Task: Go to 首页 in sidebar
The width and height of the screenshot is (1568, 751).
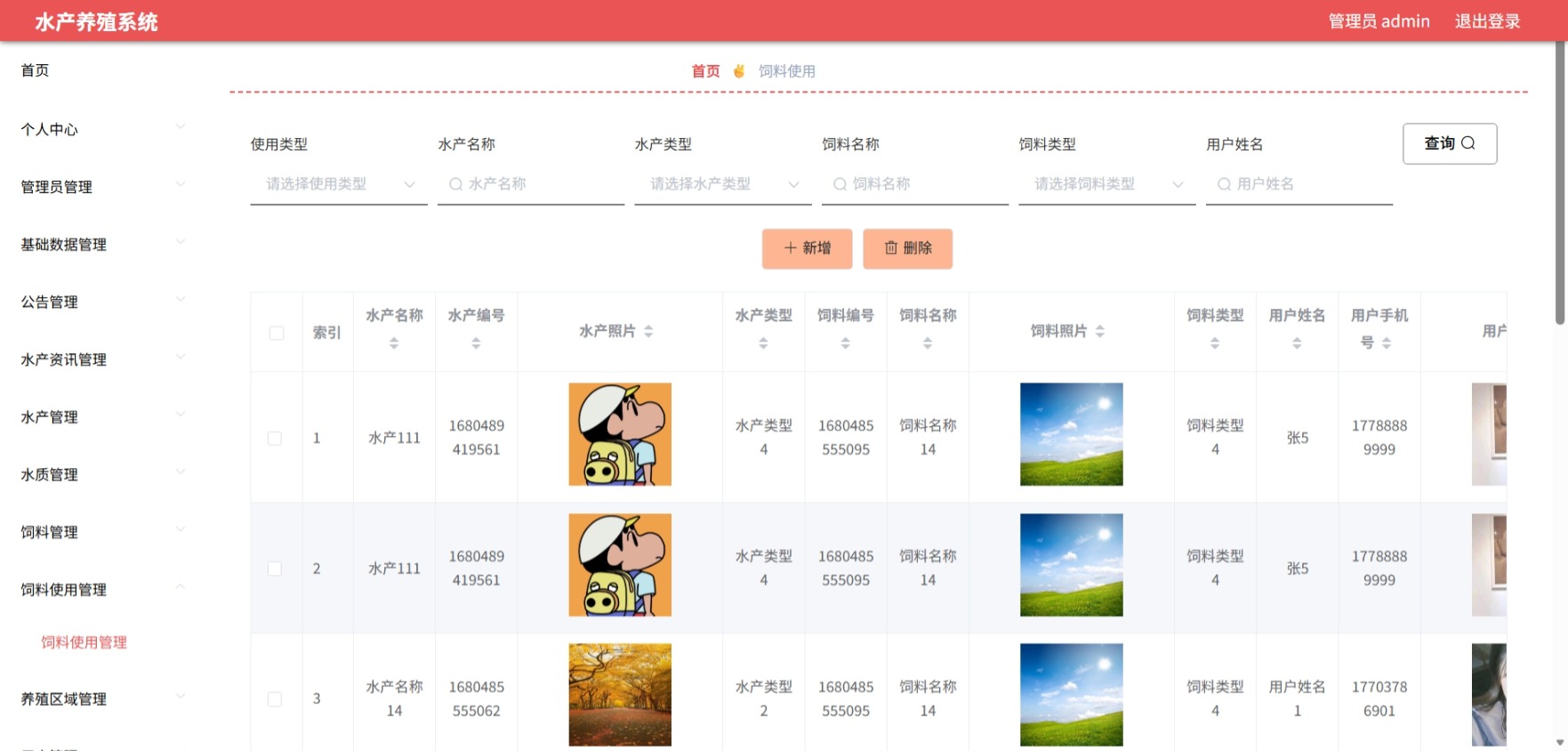Action: (x=36, y=70)
